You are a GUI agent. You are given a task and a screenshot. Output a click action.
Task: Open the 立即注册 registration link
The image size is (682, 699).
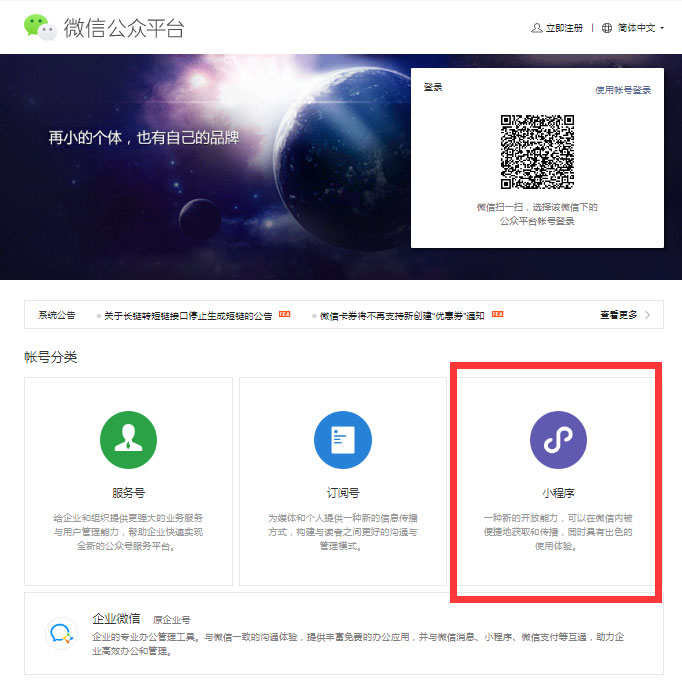pos(564,28)
